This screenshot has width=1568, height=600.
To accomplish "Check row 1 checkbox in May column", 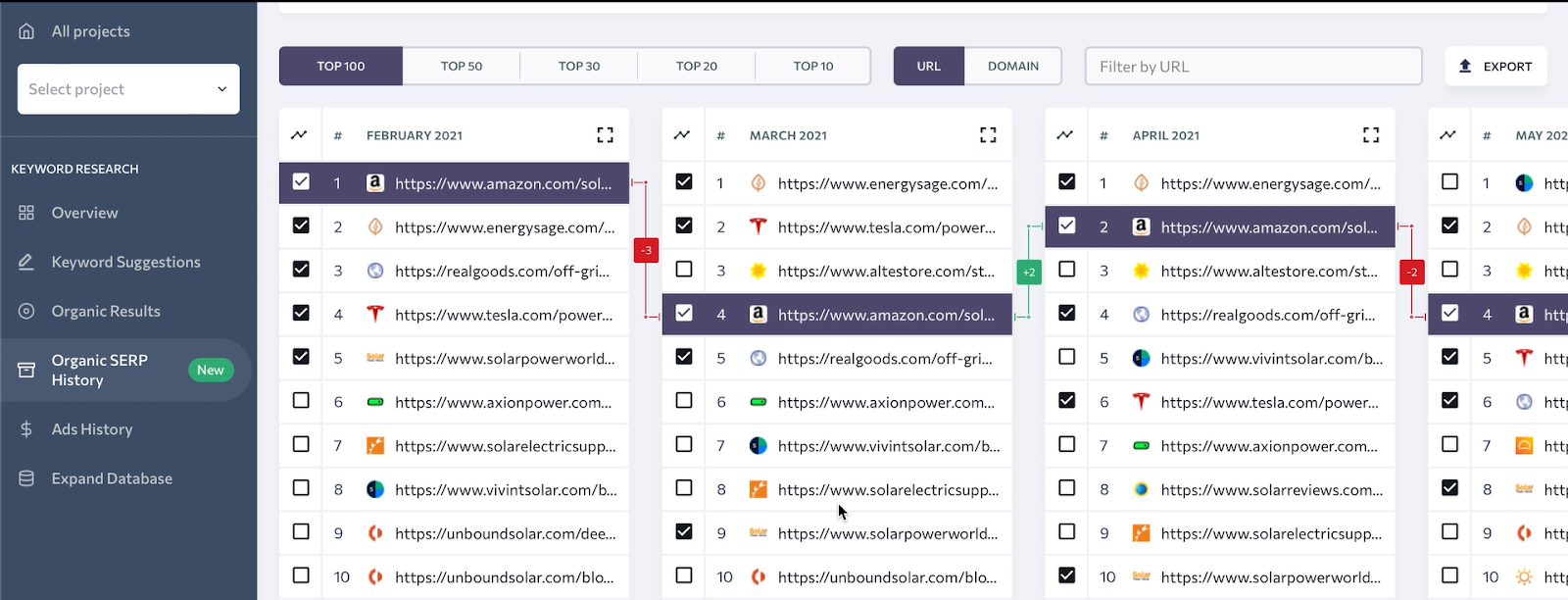I will point(1450,181).
